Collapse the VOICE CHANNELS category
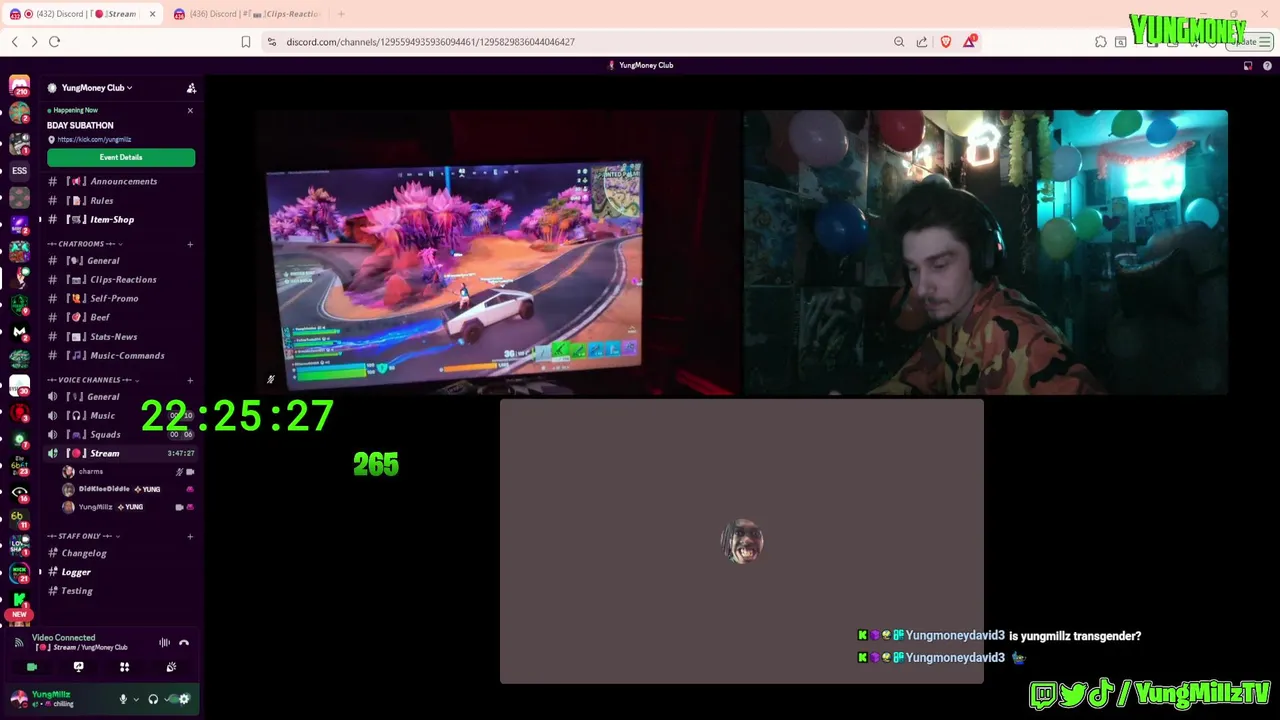 92,380
